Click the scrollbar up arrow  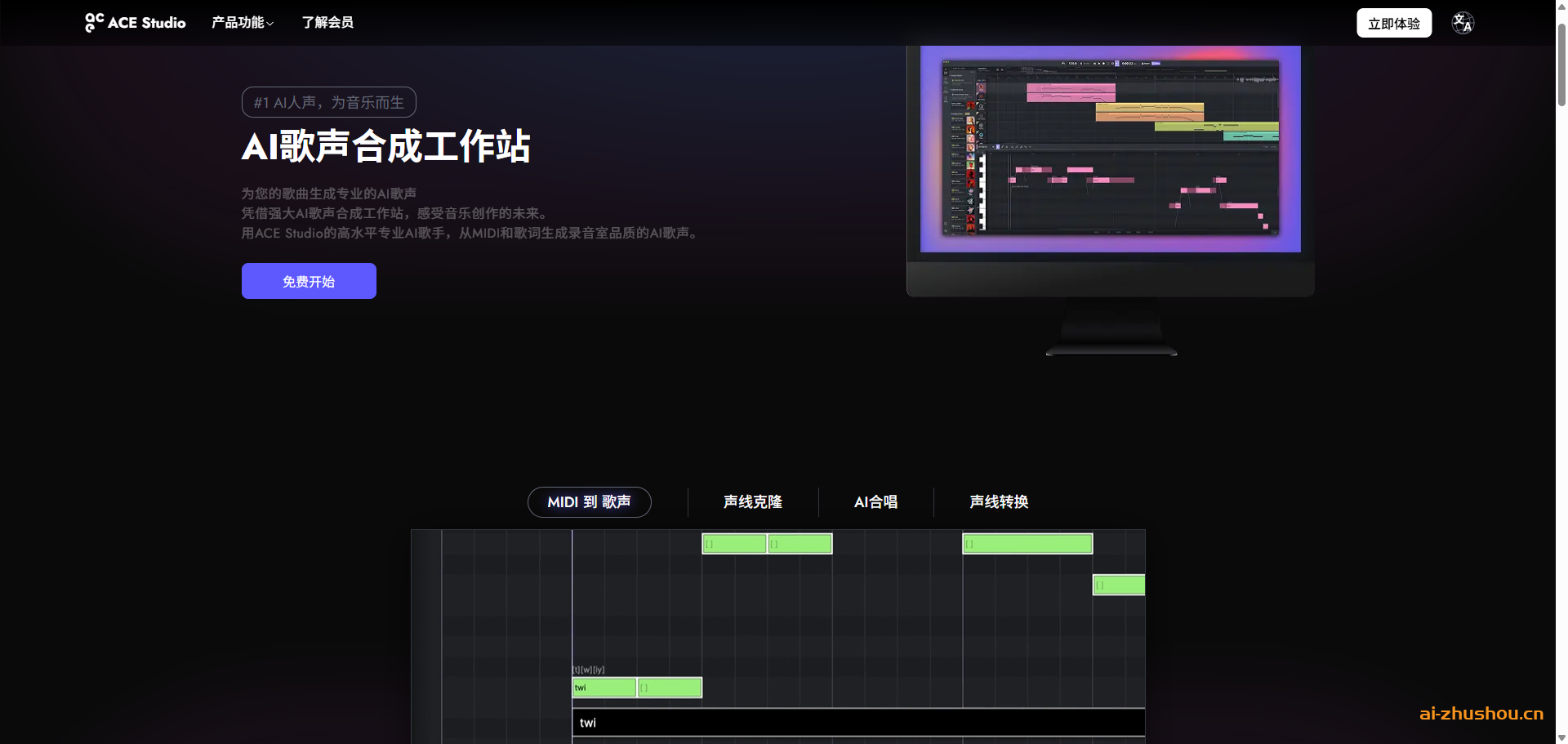click(x=1561, y=7)
